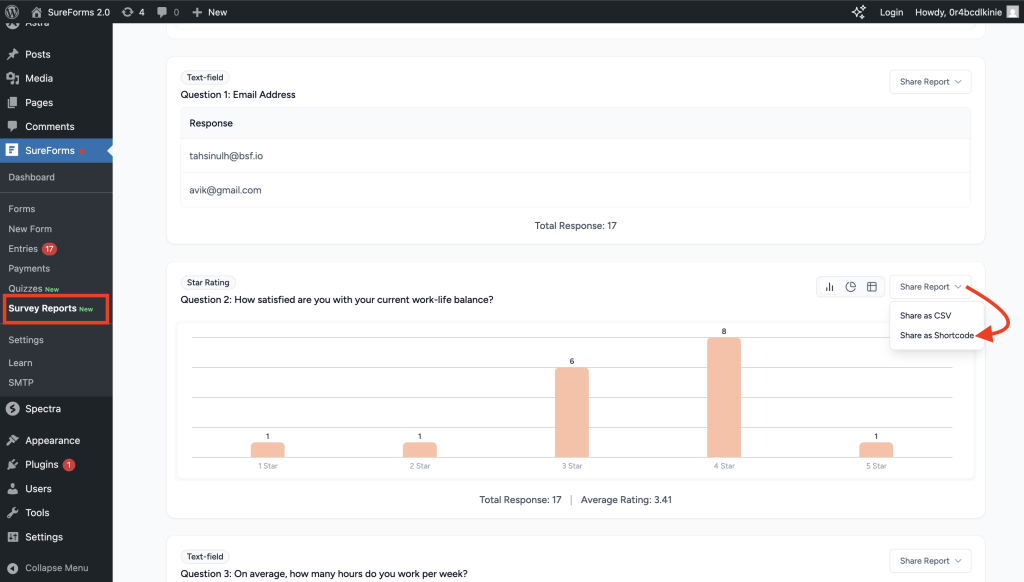Open Survey Reports submenu item

(x=51, y=308)
